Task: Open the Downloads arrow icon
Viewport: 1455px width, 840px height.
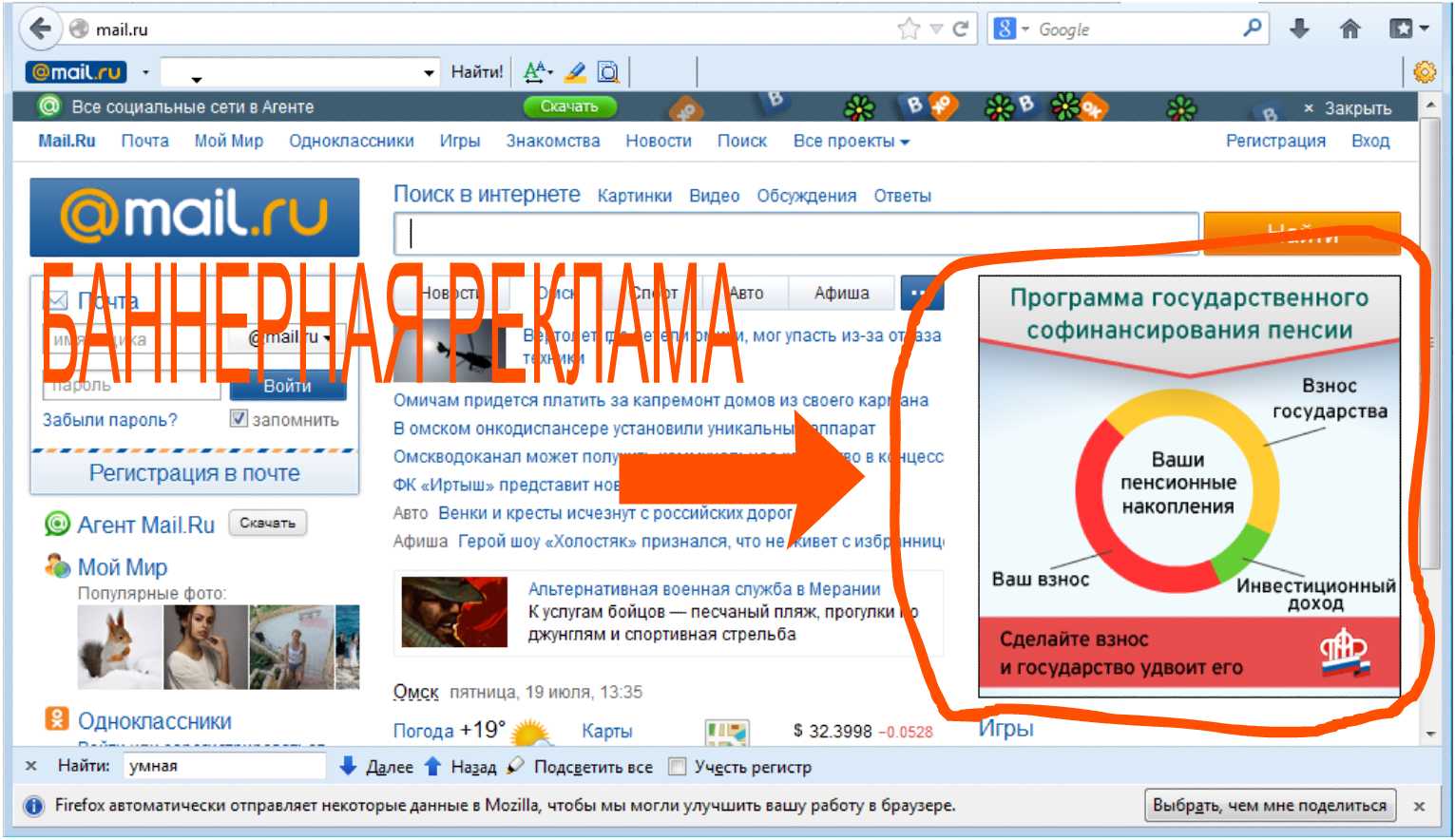Action: (1299, 29)
